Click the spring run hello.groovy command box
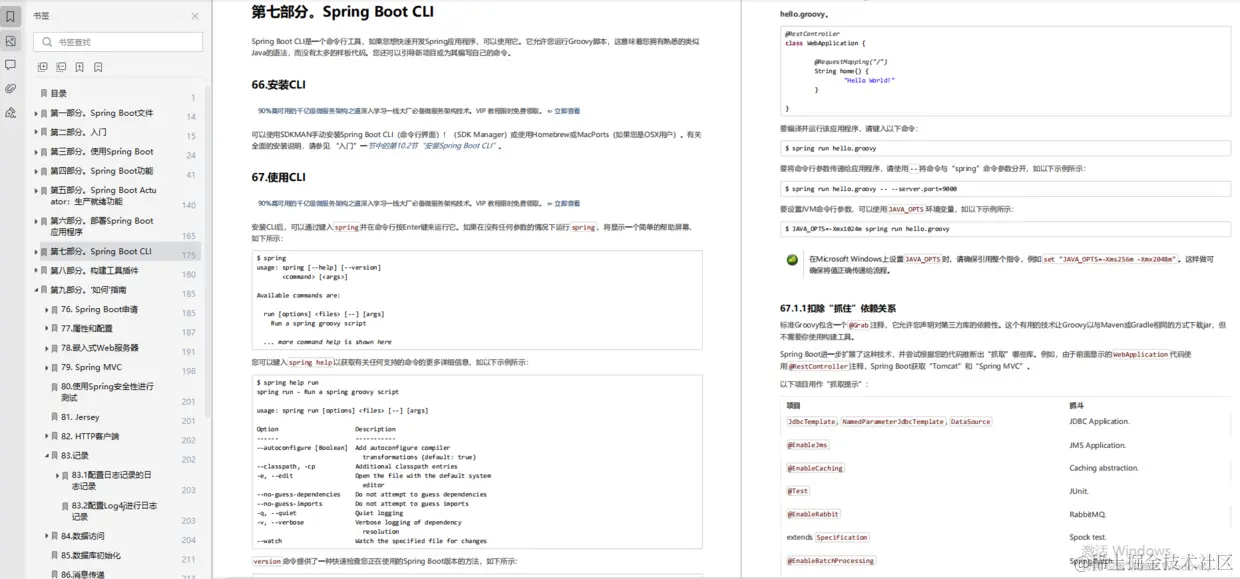1240x579 pixels. [x=1005, y=148]
